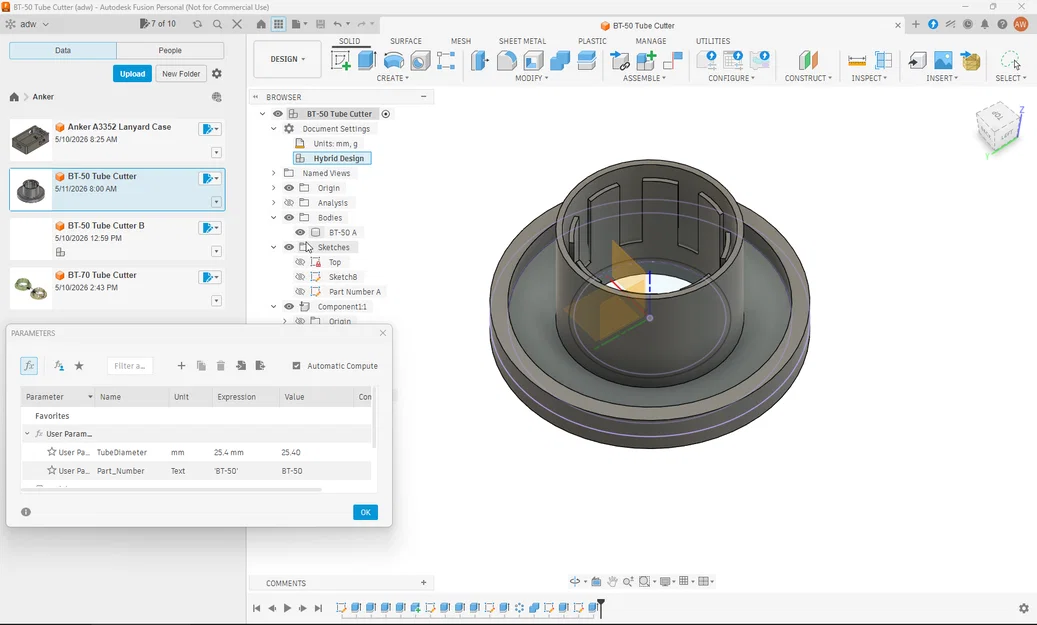This screenshot has width=1037, height=625.
Task: Click the New Folder button
Action: coord(181,74)
